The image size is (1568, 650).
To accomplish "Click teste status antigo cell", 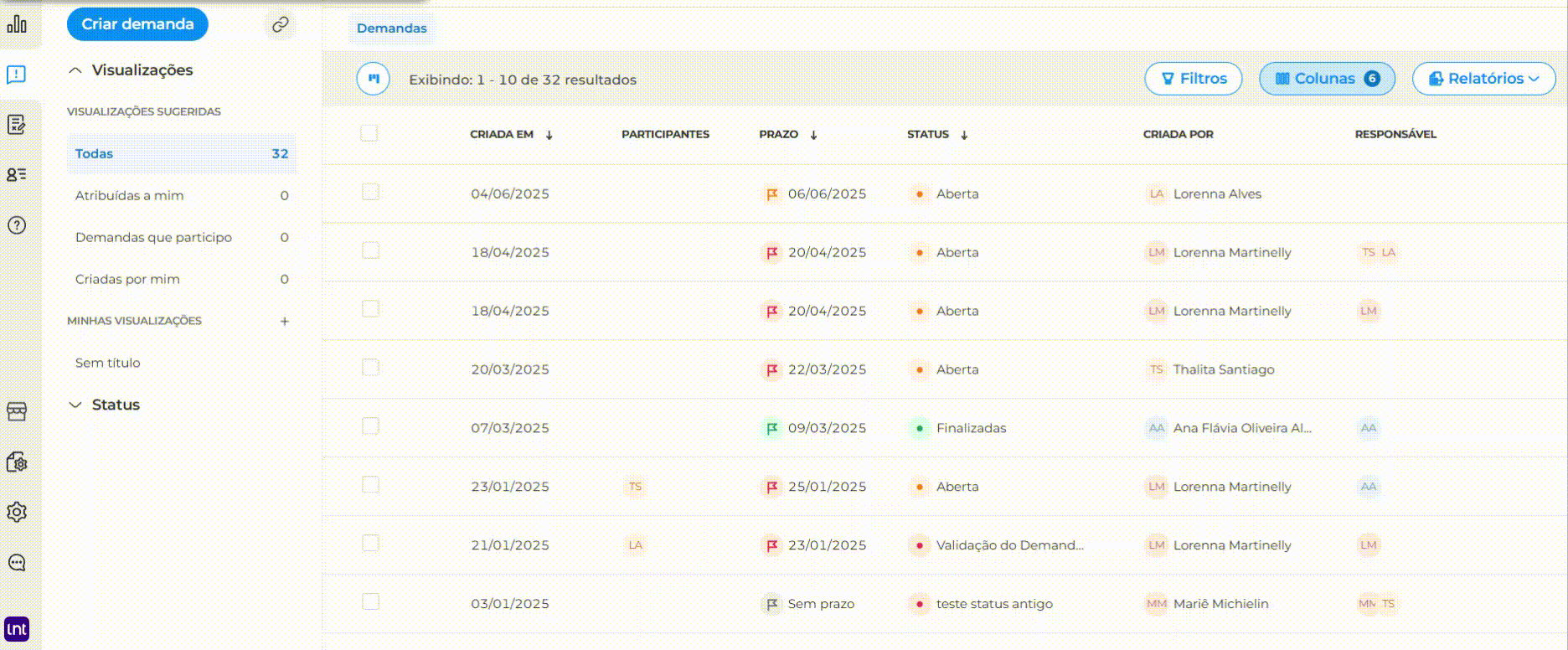I will (x=994, y=604).
